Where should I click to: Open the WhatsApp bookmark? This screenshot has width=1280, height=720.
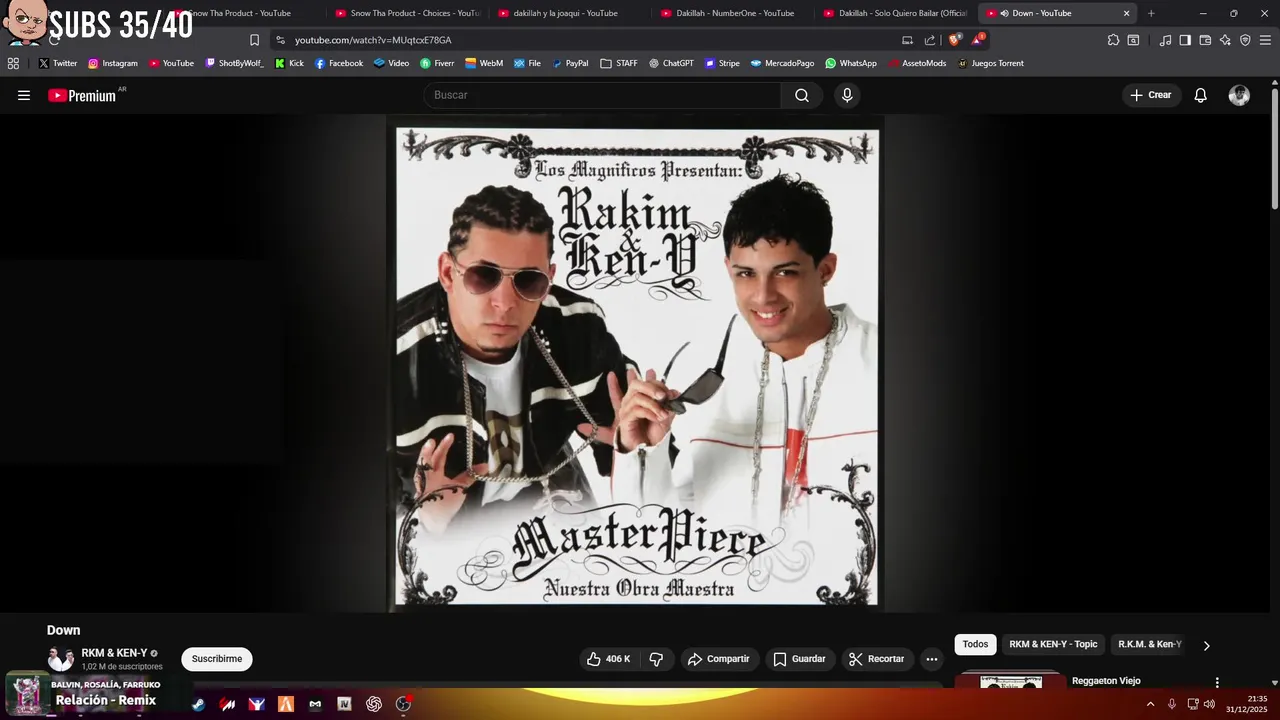pyautogui.click(x=851, y=63)
